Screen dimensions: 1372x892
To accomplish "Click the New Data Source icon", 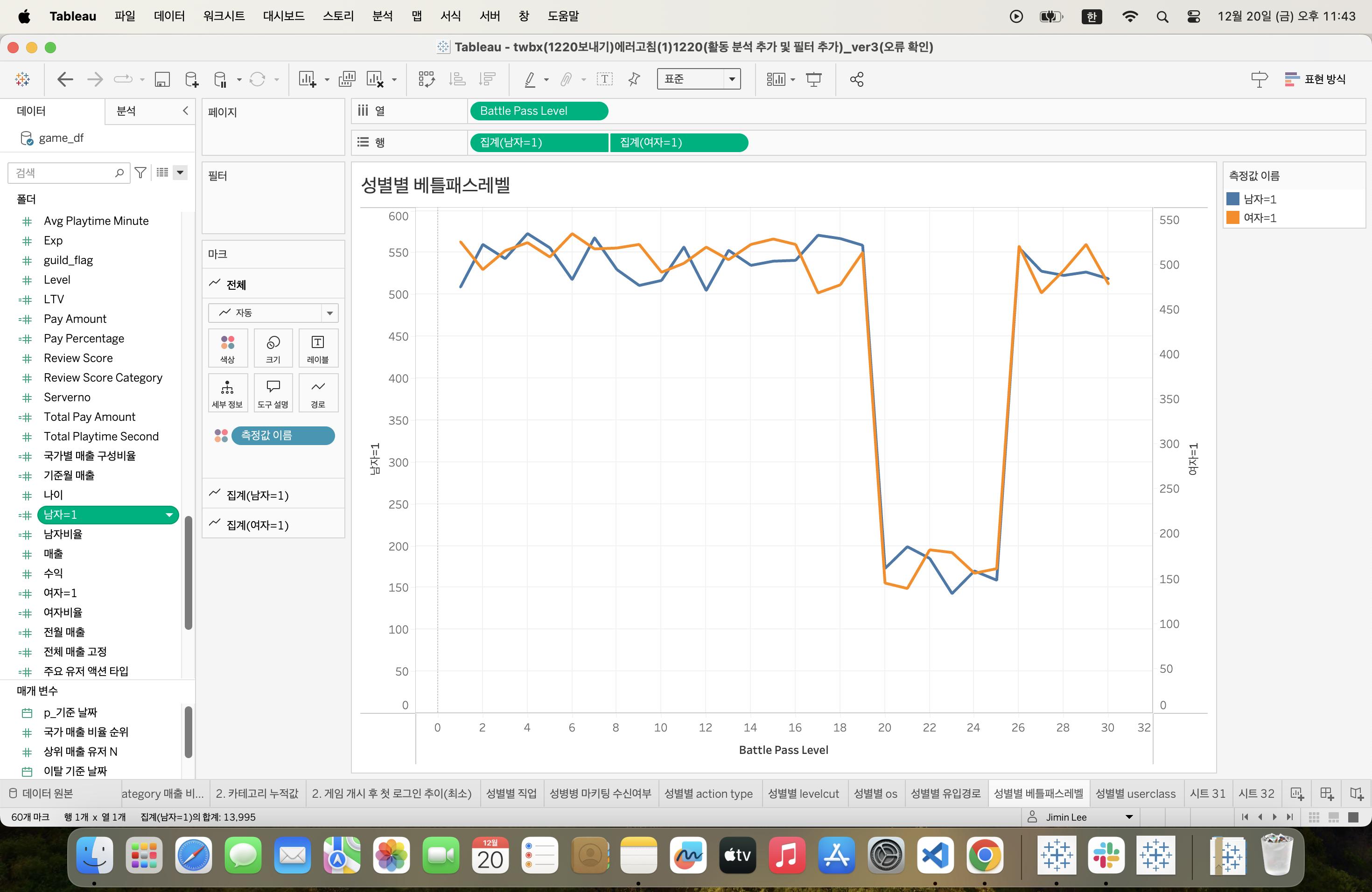I will coord(192,79).
